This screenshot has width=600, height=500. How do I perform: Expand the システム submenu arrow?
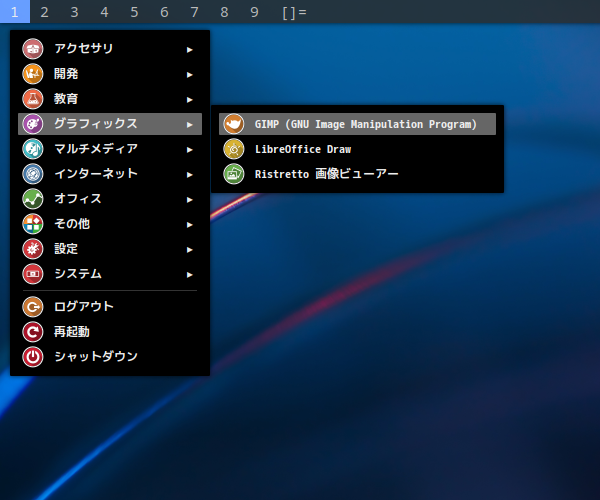(189, 275)
